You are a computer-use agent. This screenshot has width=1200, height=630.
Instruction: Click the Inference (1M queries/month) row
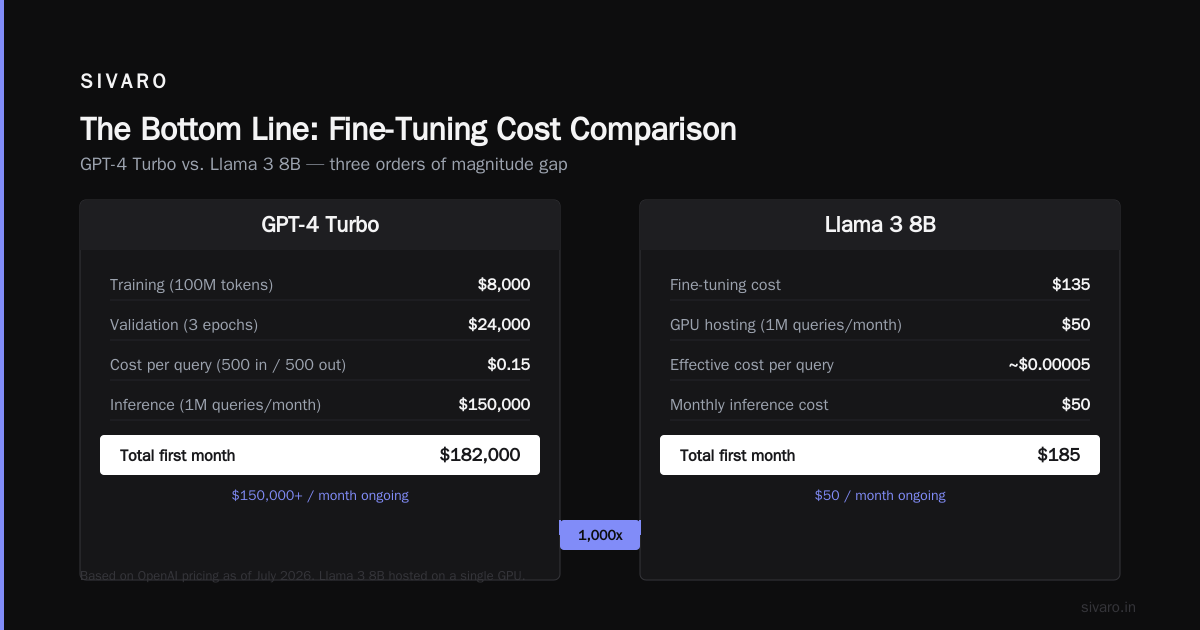pyautogui.click(x=320, y=405)
